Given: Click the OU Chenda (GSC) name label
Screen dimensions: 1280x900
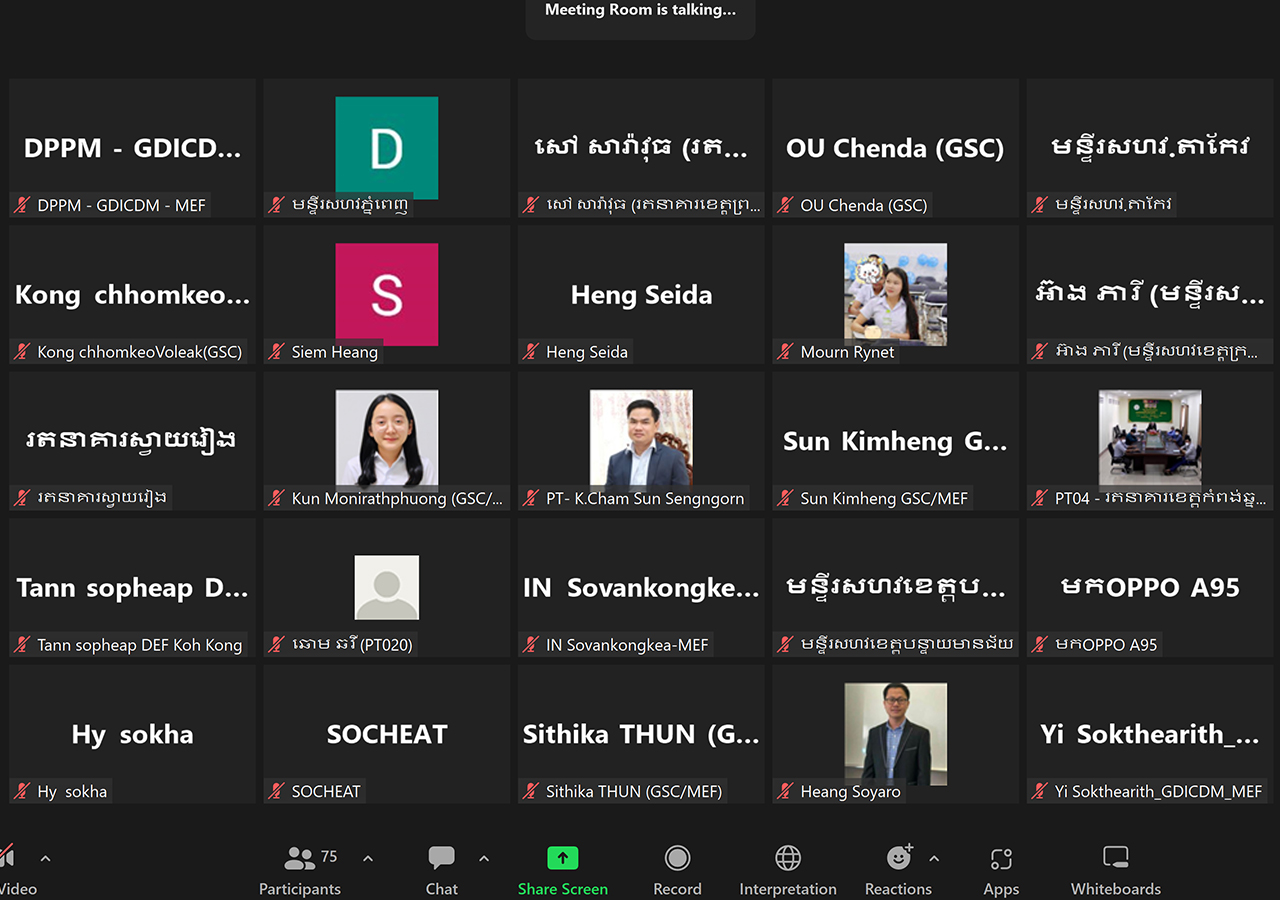Looking at the screenshot, I should [863, 205].
